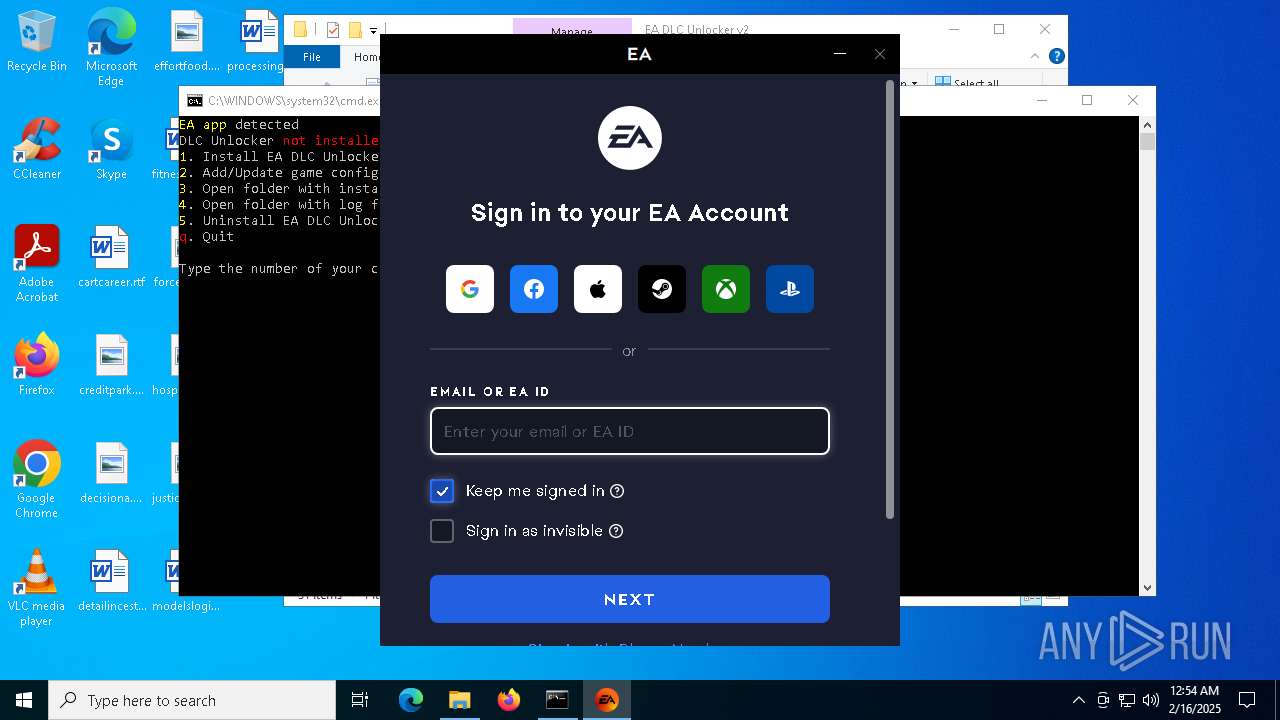Image resolution: width=1280 pixels, height=720 pixels.
Task: Open help tooltip for Sign in as invisible
Action: [616, 531]
